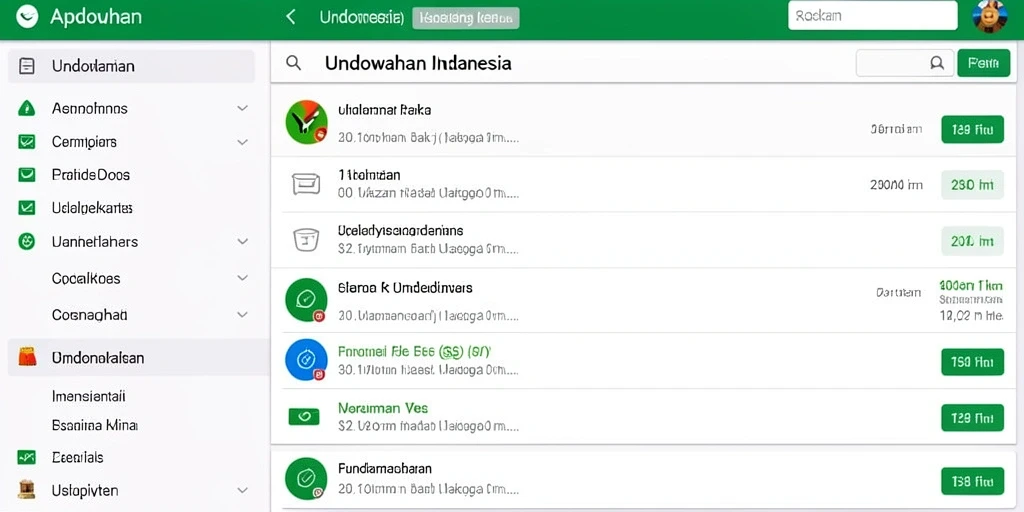Click the Undorlaman document icon
The width and height of the screenshot is (1024, 512).
tap(27, 66)
